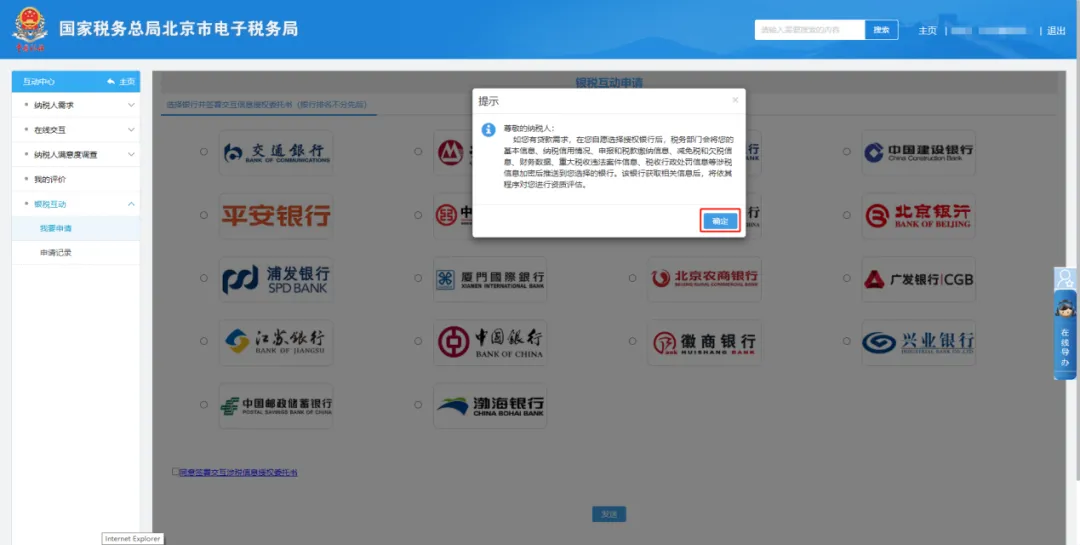Check the 同意签署交互涉税信息授权委托书 checkbox

[x=175, y=472]
